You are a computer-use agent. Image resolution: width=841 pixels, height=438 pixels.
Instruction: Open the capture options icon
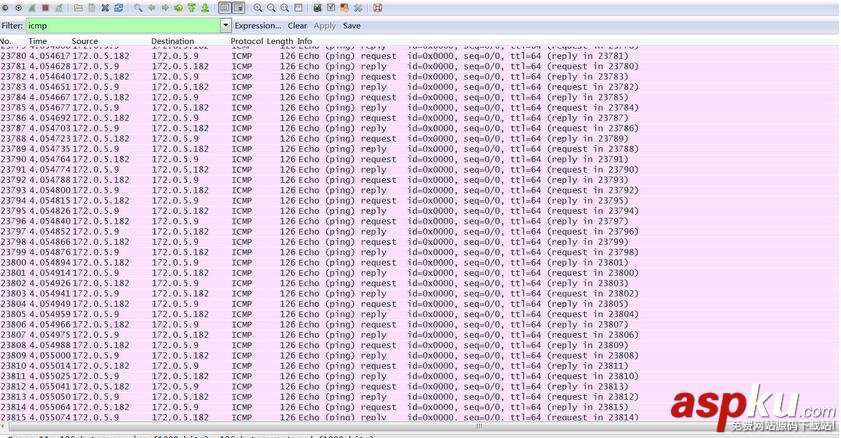(x=19, y=8)
